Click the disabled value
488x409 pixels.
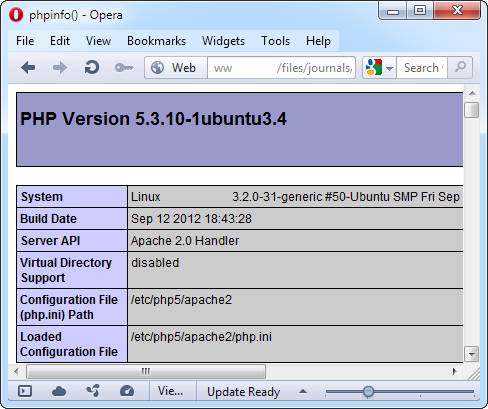coord(155,263)
